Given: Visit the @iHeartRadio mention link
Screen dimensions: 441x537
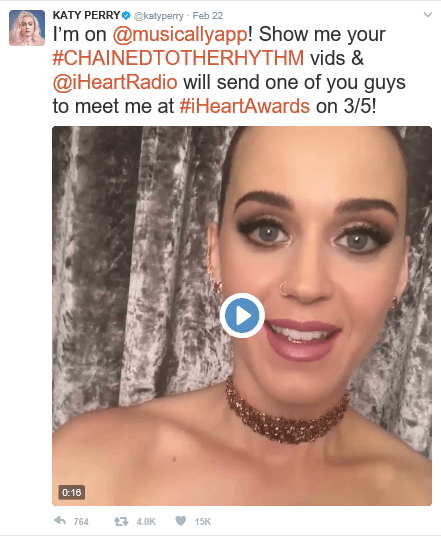Looking at the screenshot, I should click(115, 82).
